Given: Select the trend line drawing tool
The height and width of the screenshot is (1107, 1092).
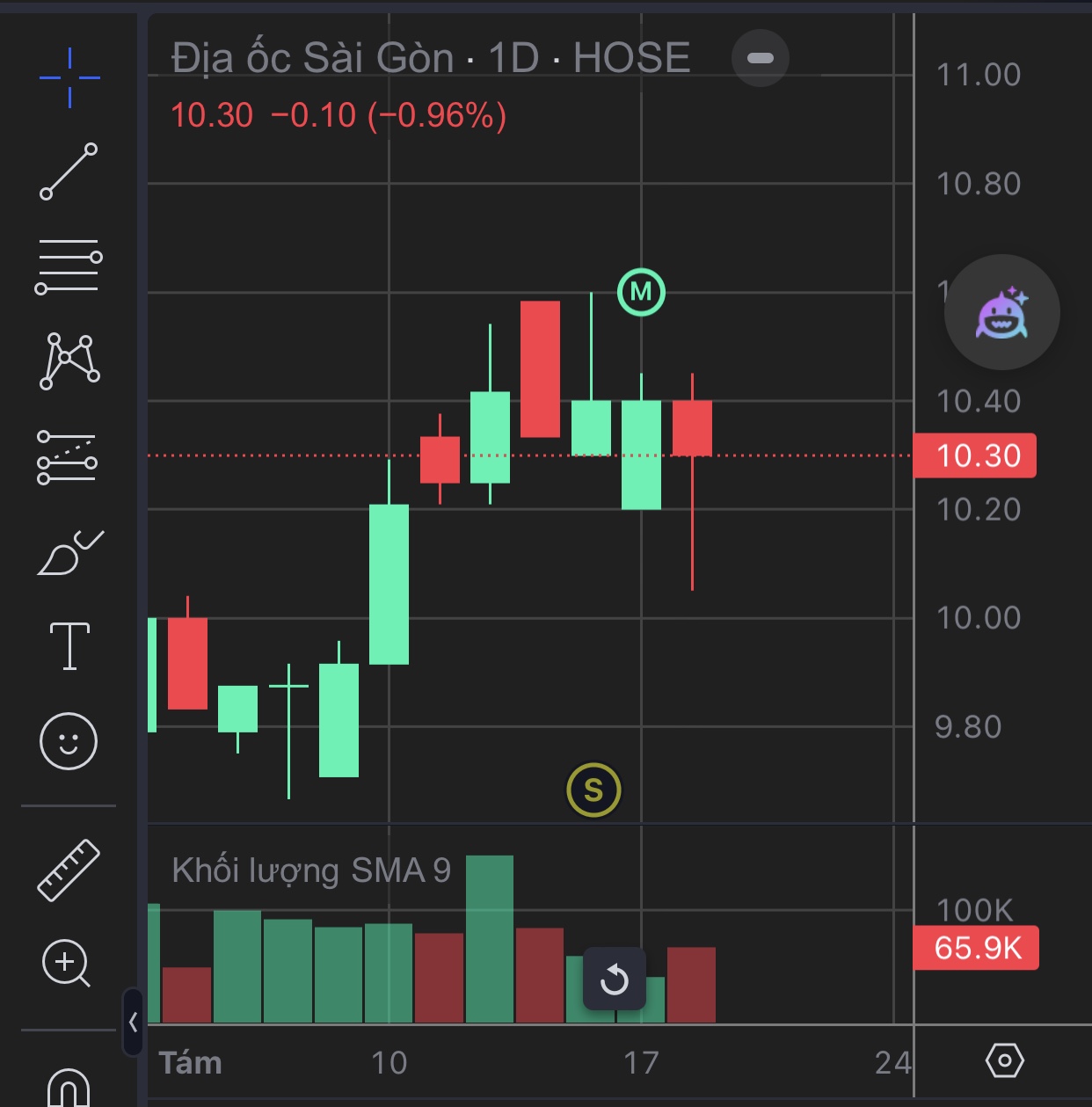Looking at the screenshot, I should (69, 171).
